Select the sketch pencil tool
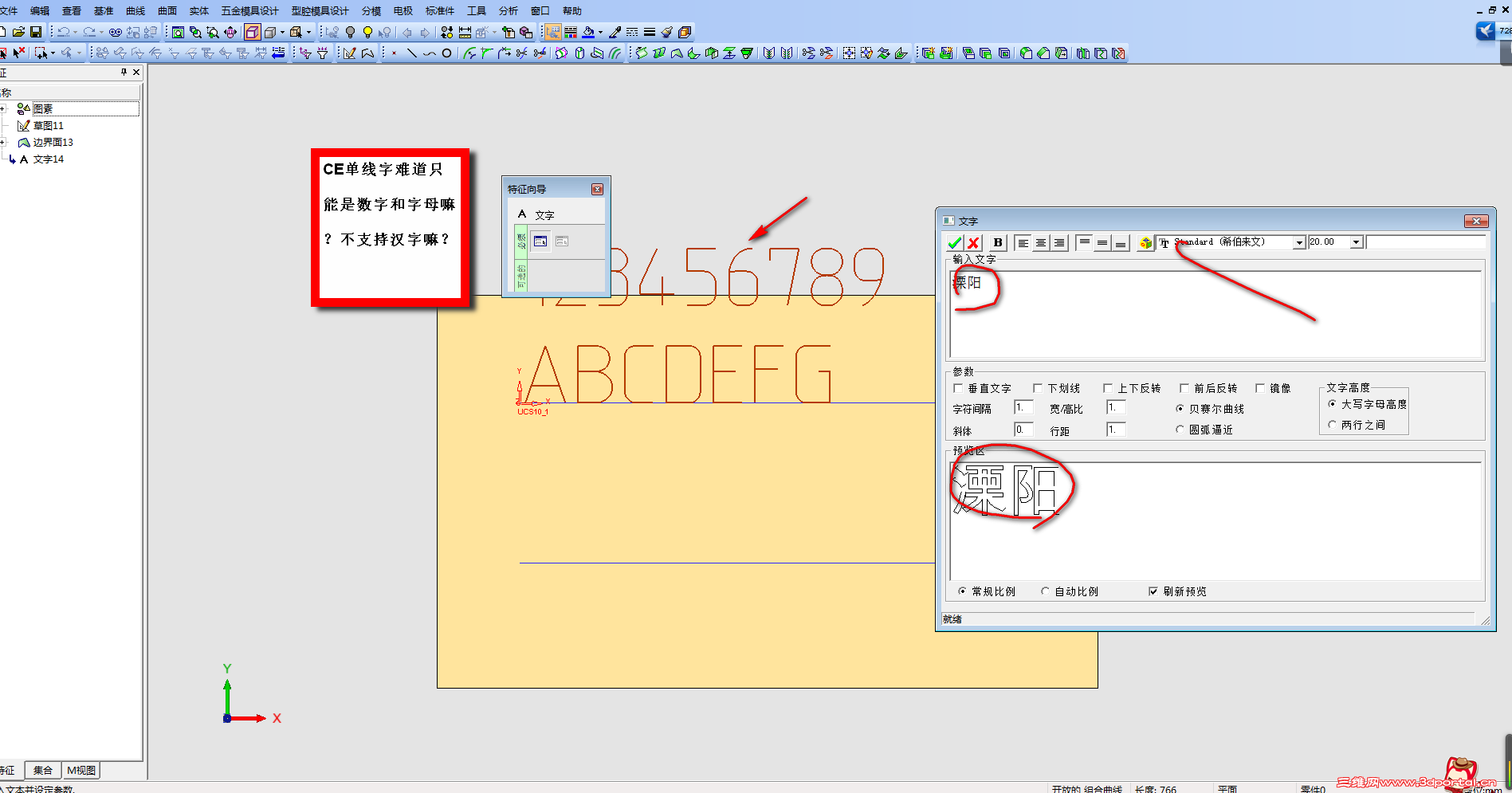The image size is (1512, 793). (349, 53)
